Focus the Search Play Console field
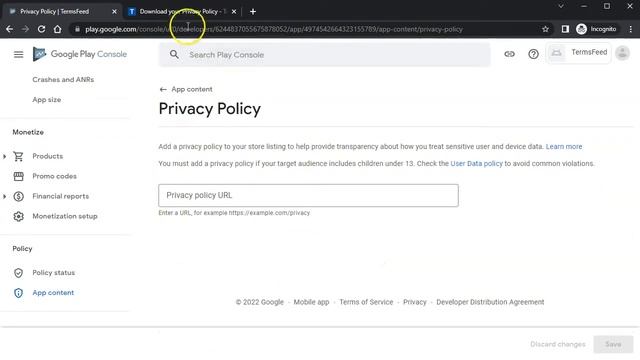 point(324,55)
